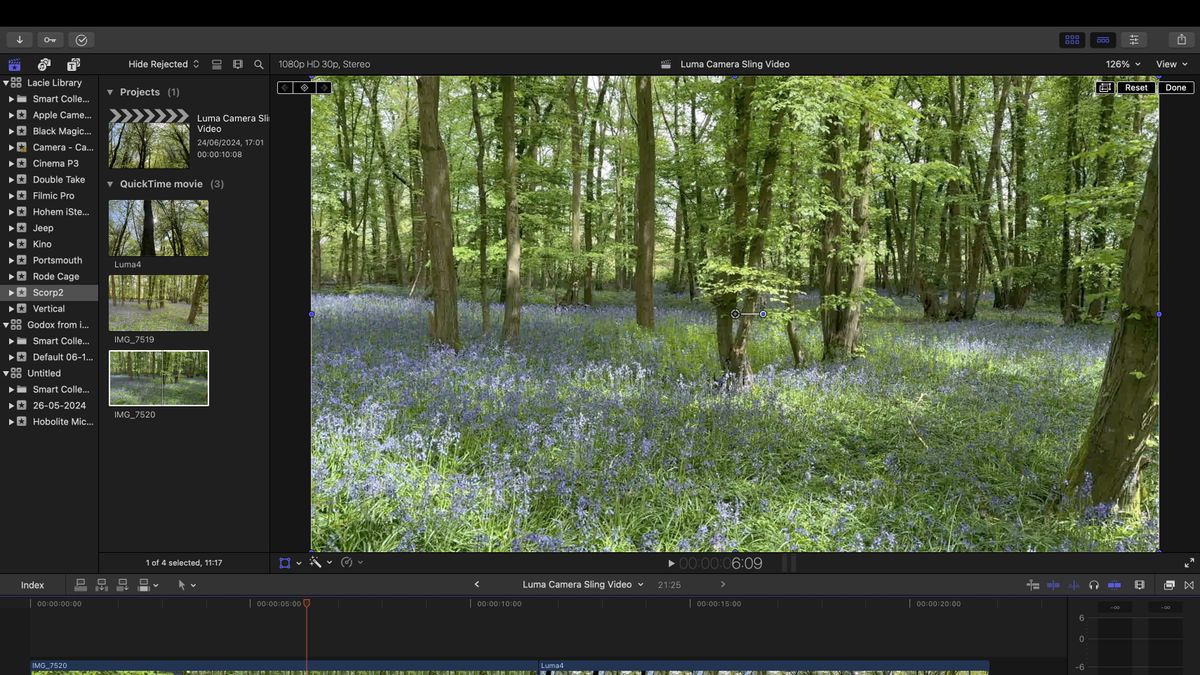Open the Hide Rejected filter dropdown
This screenshot has width=1200, height=675.
point(164,64)
